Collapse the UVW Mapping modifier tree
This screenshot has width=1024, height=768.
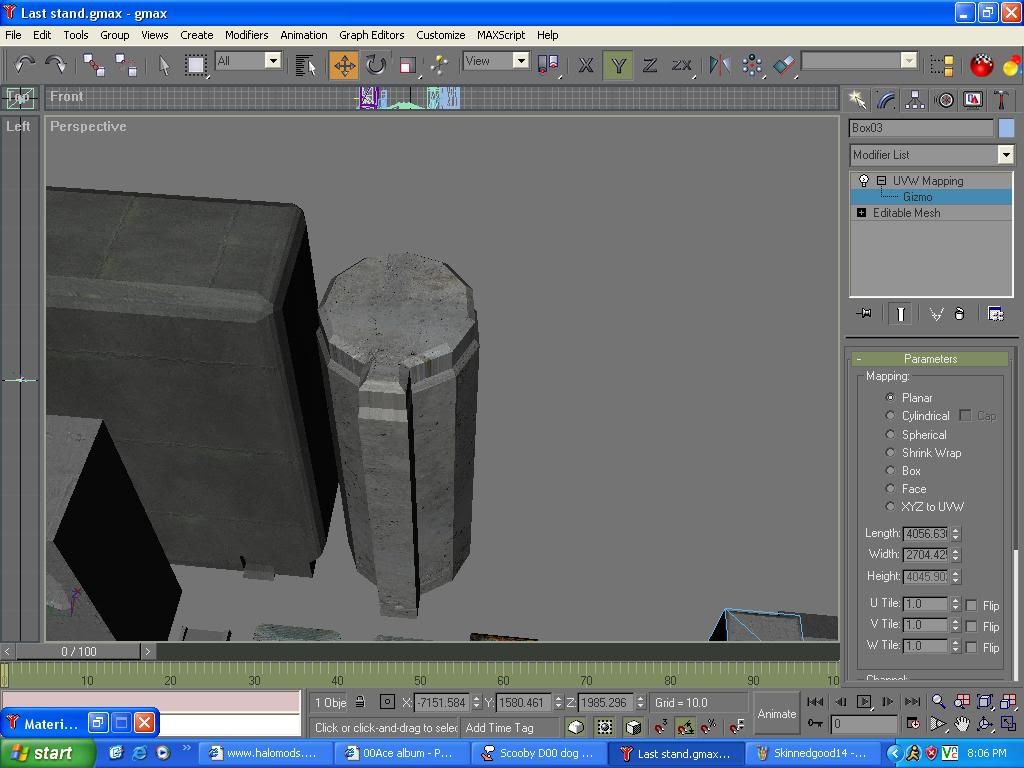click(881, 181)
